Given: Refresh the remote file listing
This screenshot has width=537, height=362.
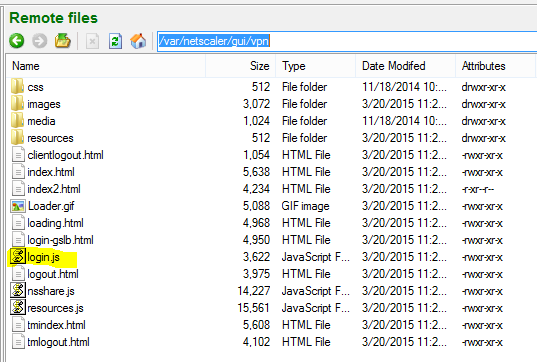Looking at the screenshot, I should (115, 41).
